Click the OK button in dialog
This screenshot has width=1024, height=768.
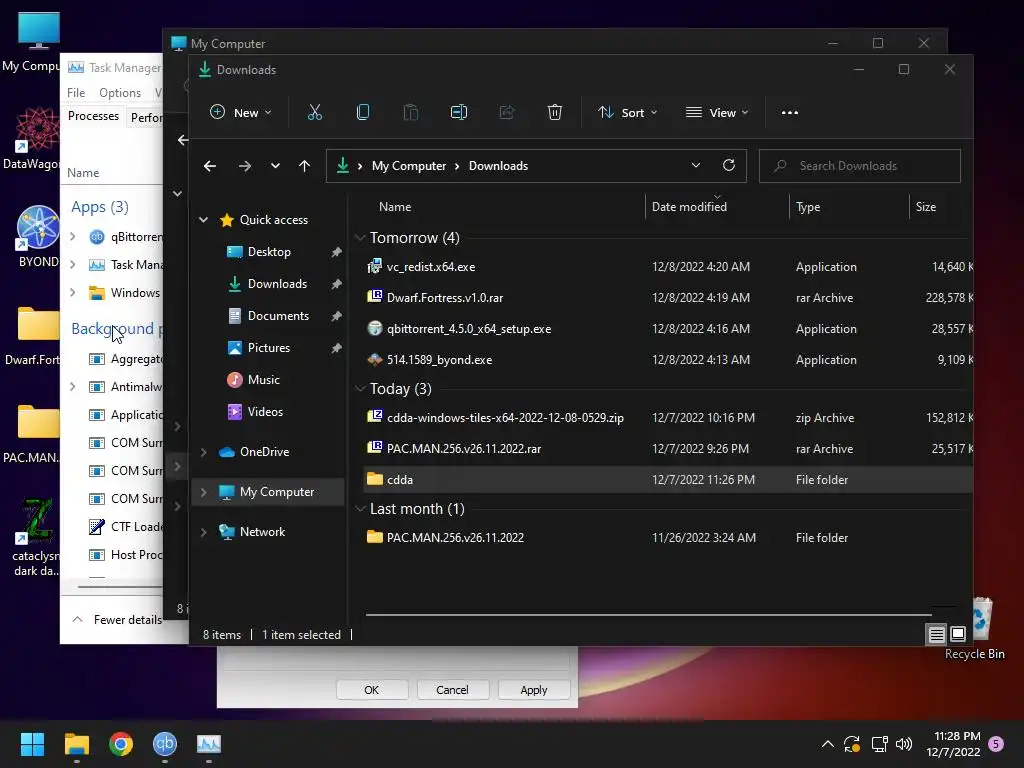372,690
